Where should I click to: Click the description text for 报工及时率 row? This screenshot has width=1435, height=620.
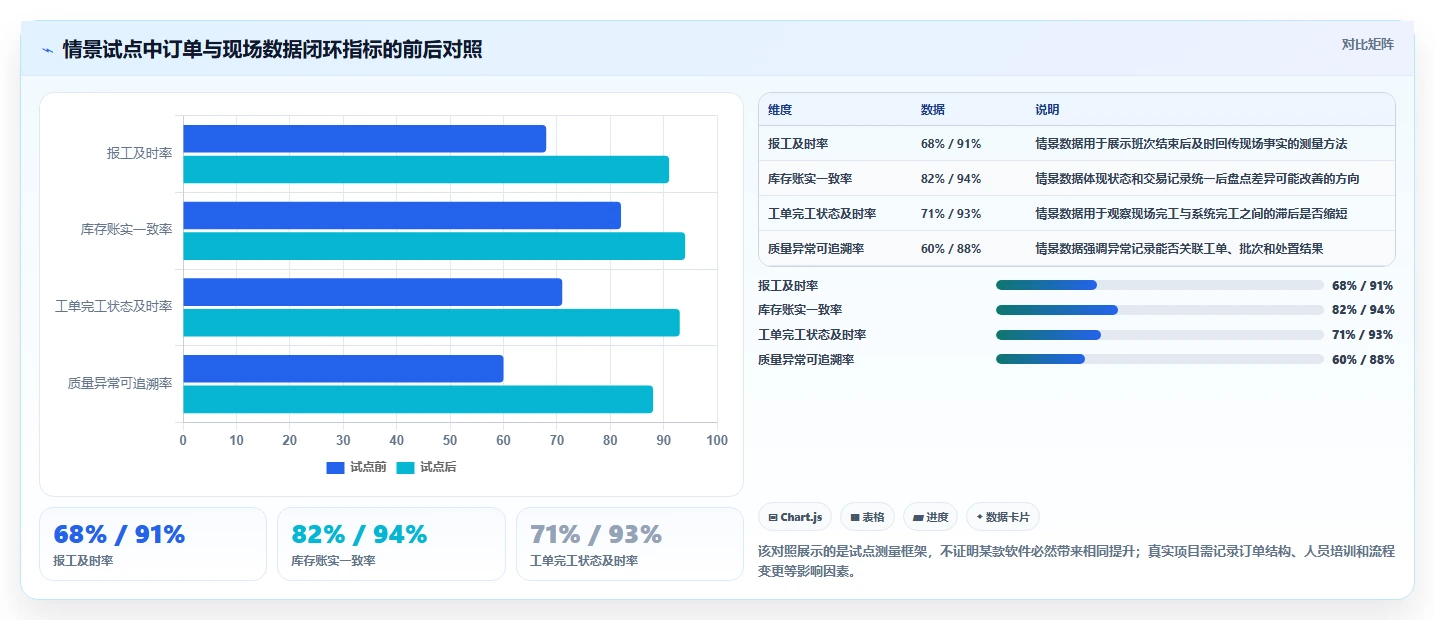[x=1191, y=144]
